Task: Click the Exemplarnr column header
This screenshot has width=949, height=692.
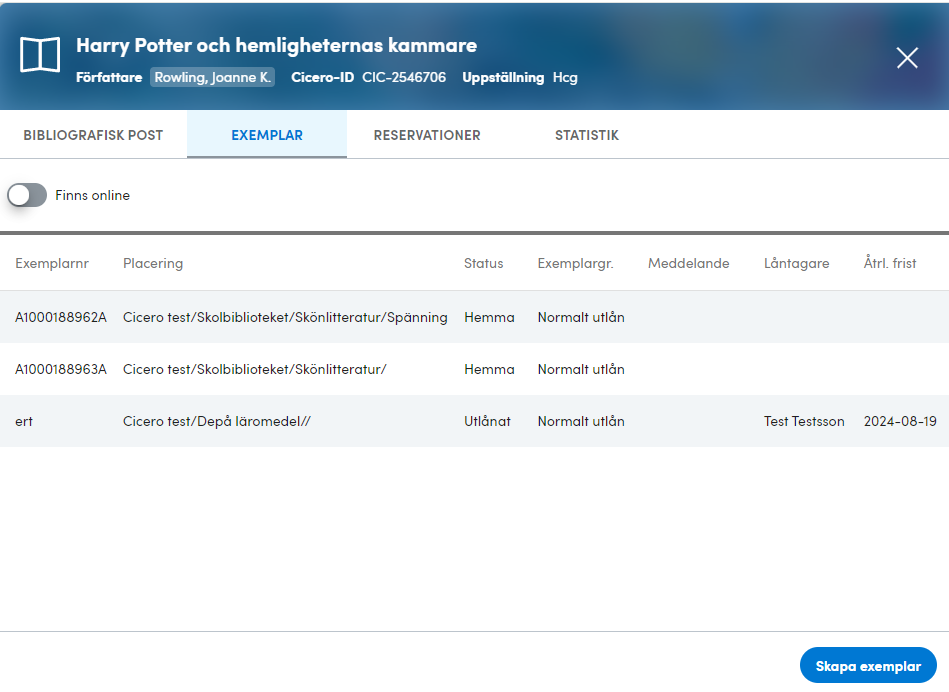Action: [52, 263]
